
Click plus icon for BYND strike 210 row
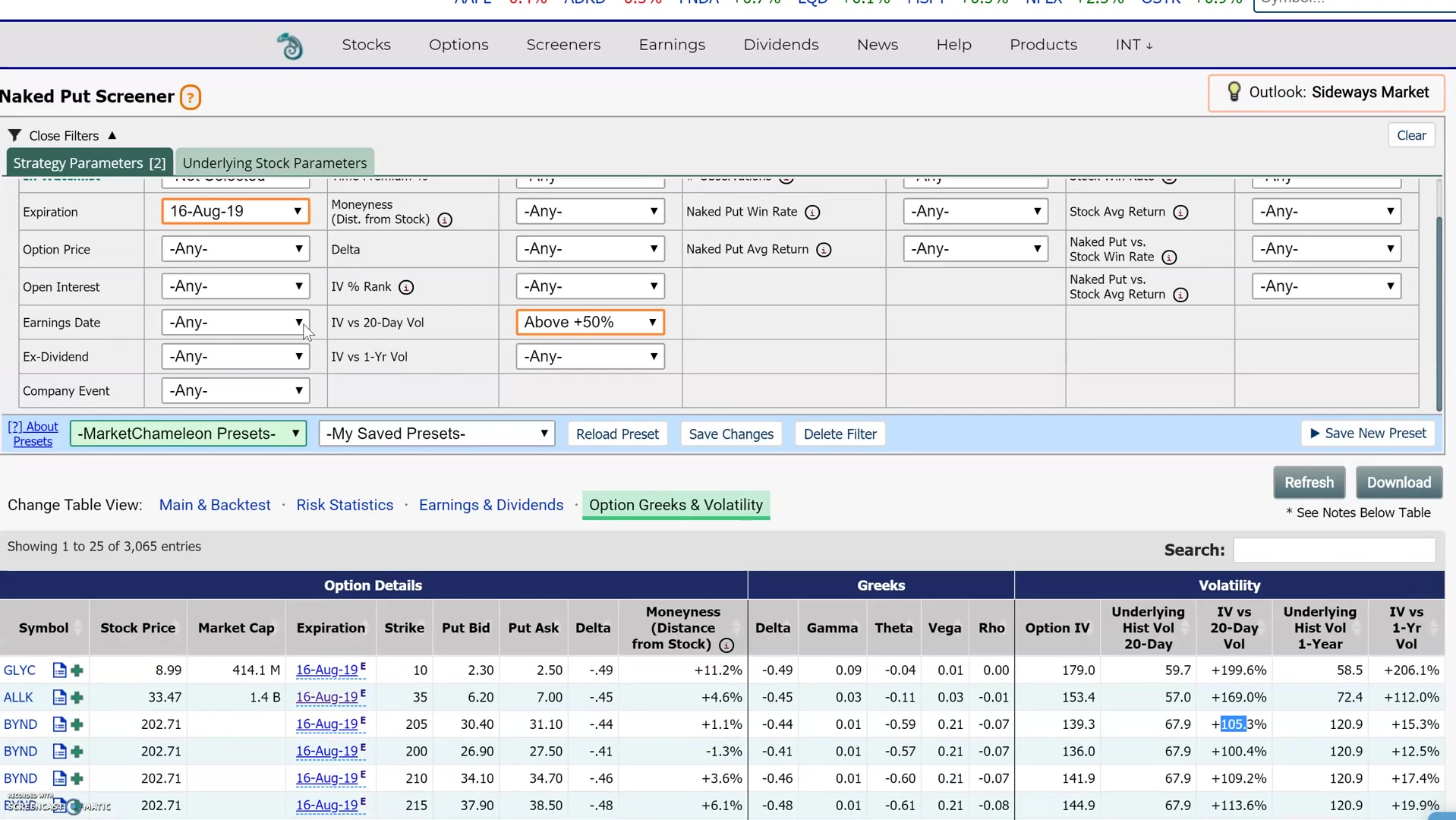(77, 779)
